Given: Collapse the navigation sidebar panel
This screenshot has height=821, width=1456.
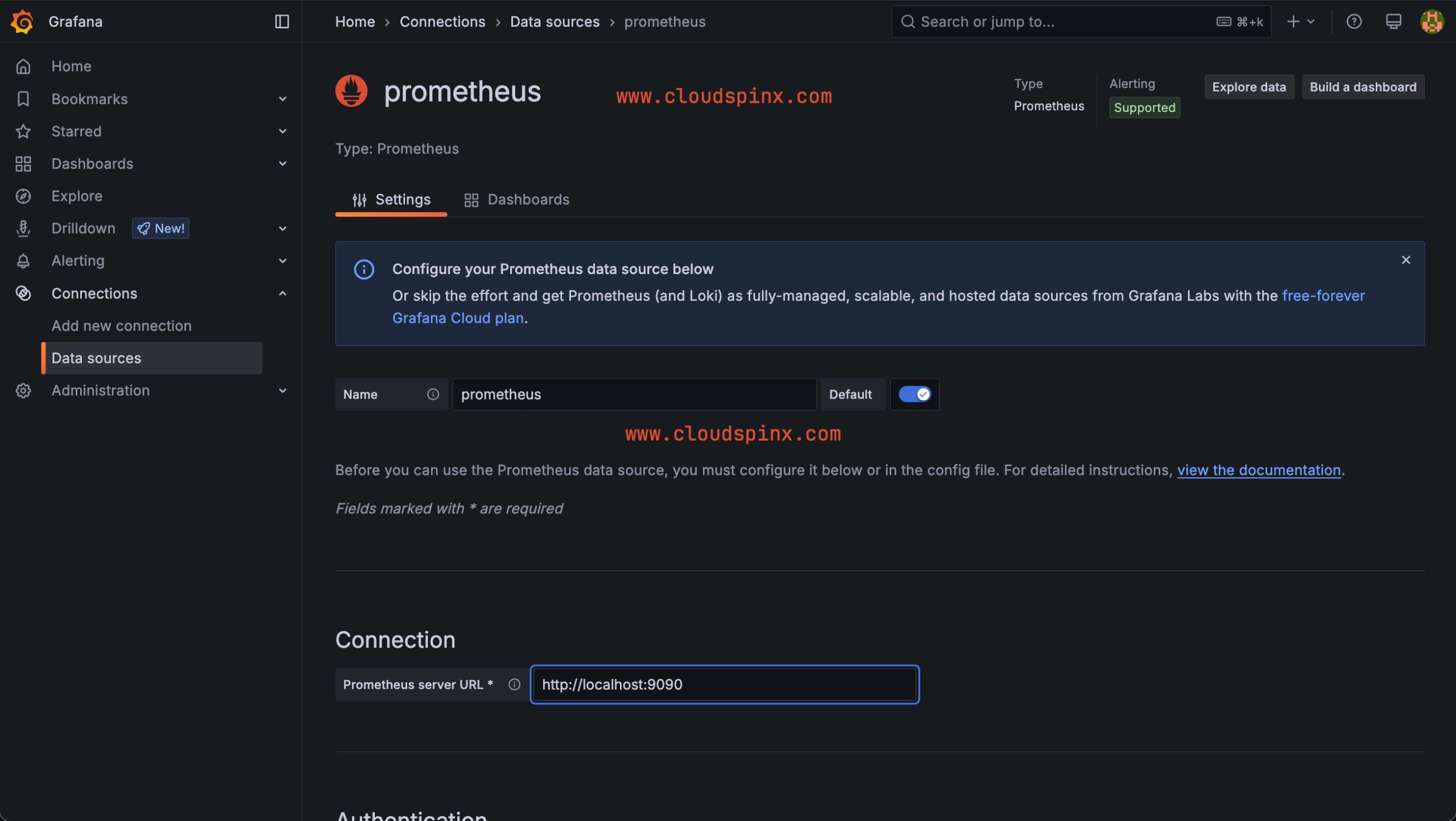Looking at the screenshot, I should (282, 22).
